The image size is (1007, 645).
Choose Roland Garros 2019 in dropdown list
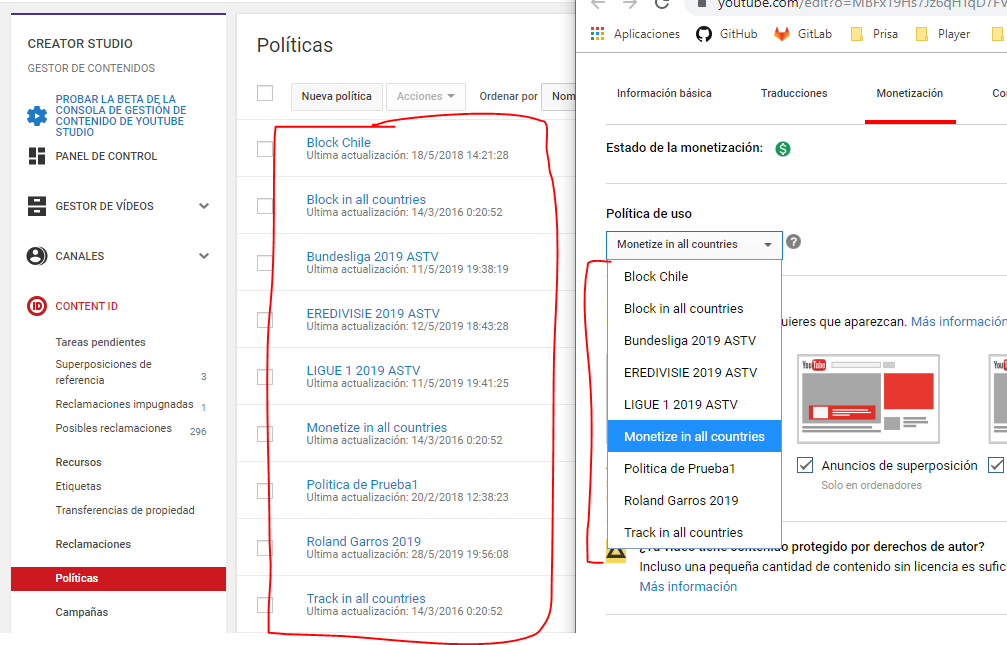click(x=694, y=500)
